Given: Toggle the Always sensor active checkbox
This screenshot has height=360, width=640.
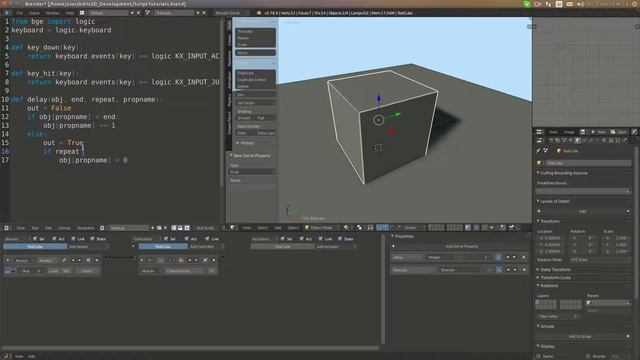Looking at the screenshot, I should [x=89, y=260].
